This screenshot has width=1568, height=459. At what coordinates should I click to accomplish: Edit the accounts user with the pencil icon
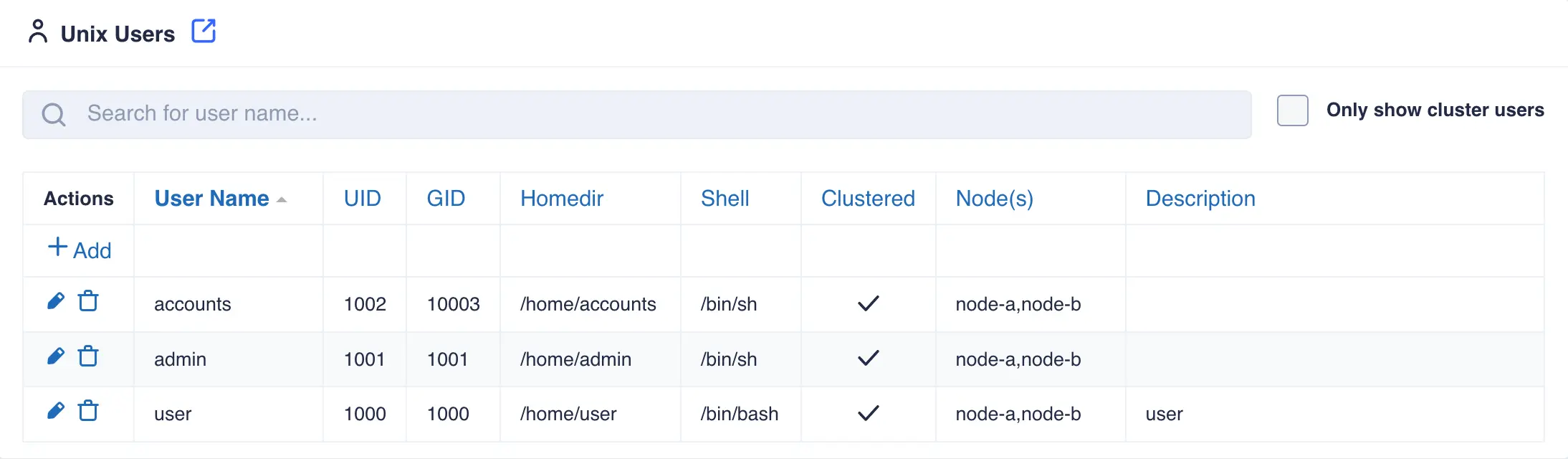click(56, 301)
